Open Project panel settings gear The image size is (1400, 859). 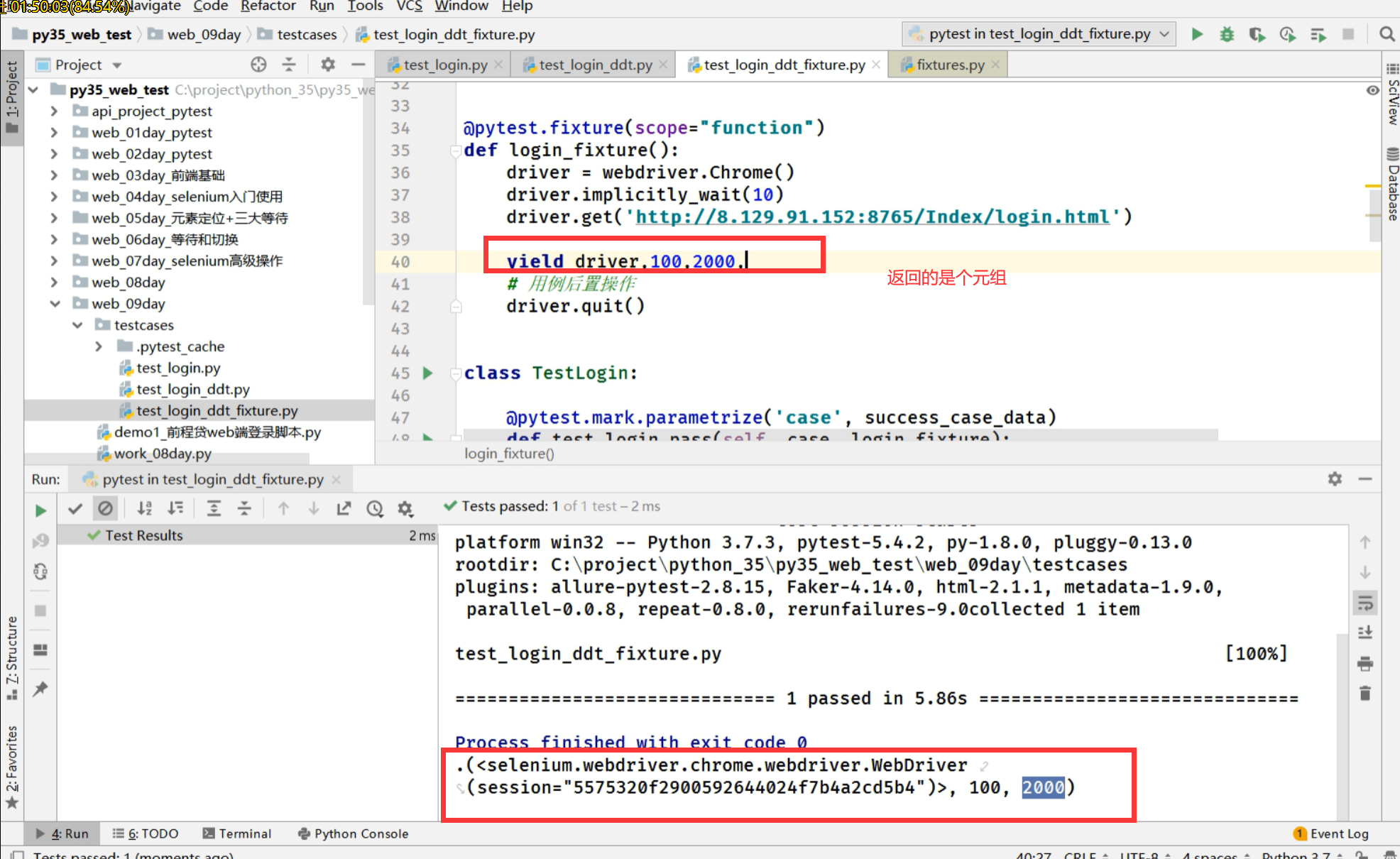327,65
